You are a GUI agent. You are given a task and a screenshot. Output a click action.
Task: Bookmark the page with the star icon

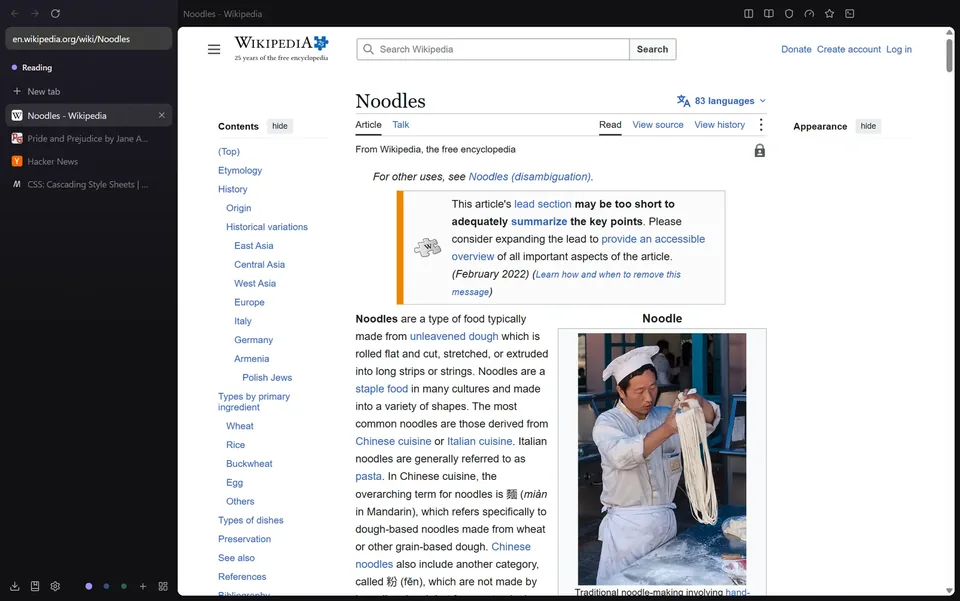point(829,13)
